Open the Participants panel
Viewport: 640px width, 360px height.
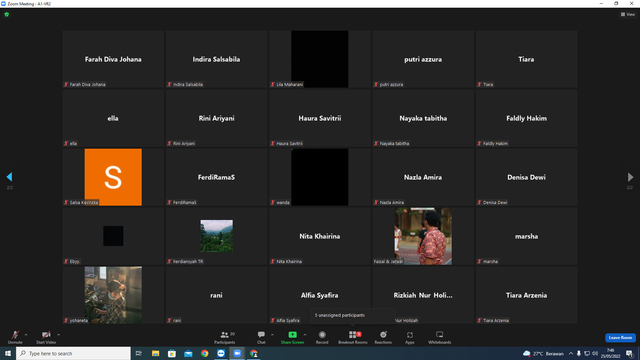(225, 337)
